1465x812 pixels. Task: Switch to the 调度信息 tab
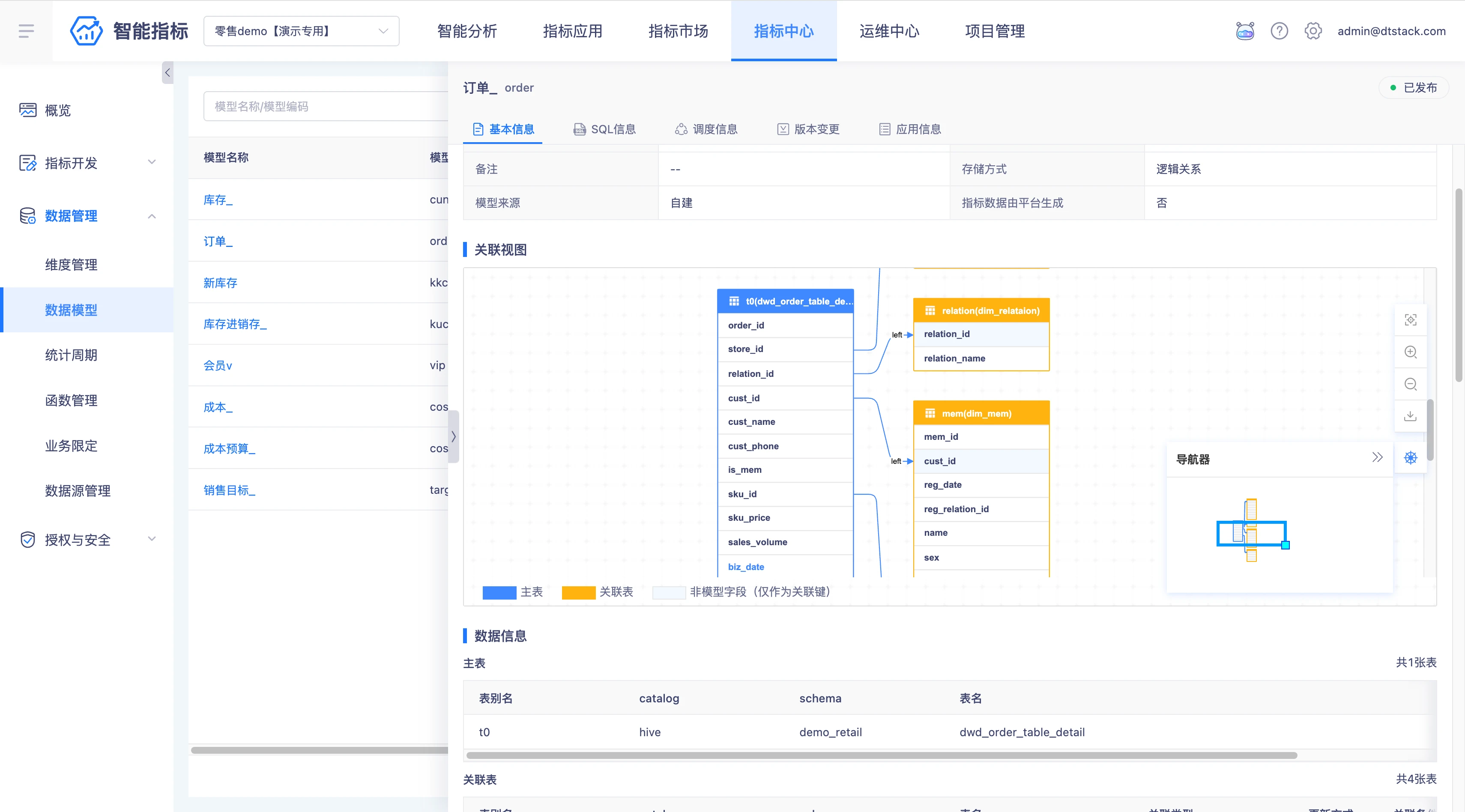click(706, 129)
